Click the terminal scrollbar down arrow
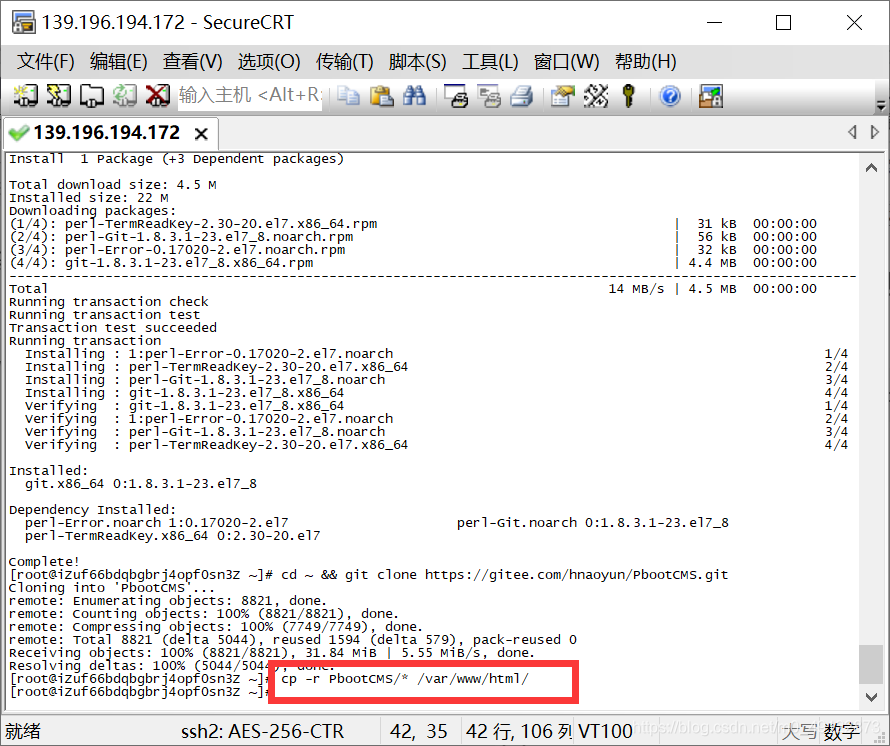This screenshot has width=890, height=746. 871,697
